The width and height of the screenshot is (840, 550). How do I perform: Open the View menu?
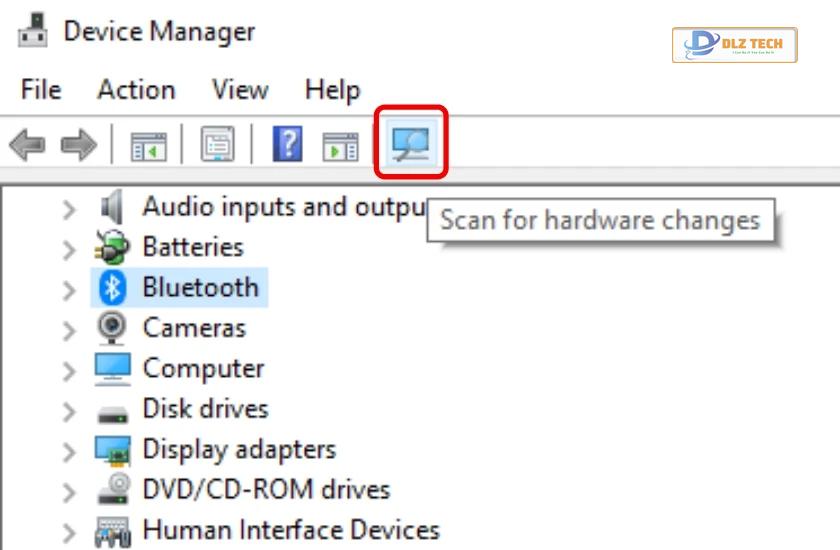tap(240, 89)
